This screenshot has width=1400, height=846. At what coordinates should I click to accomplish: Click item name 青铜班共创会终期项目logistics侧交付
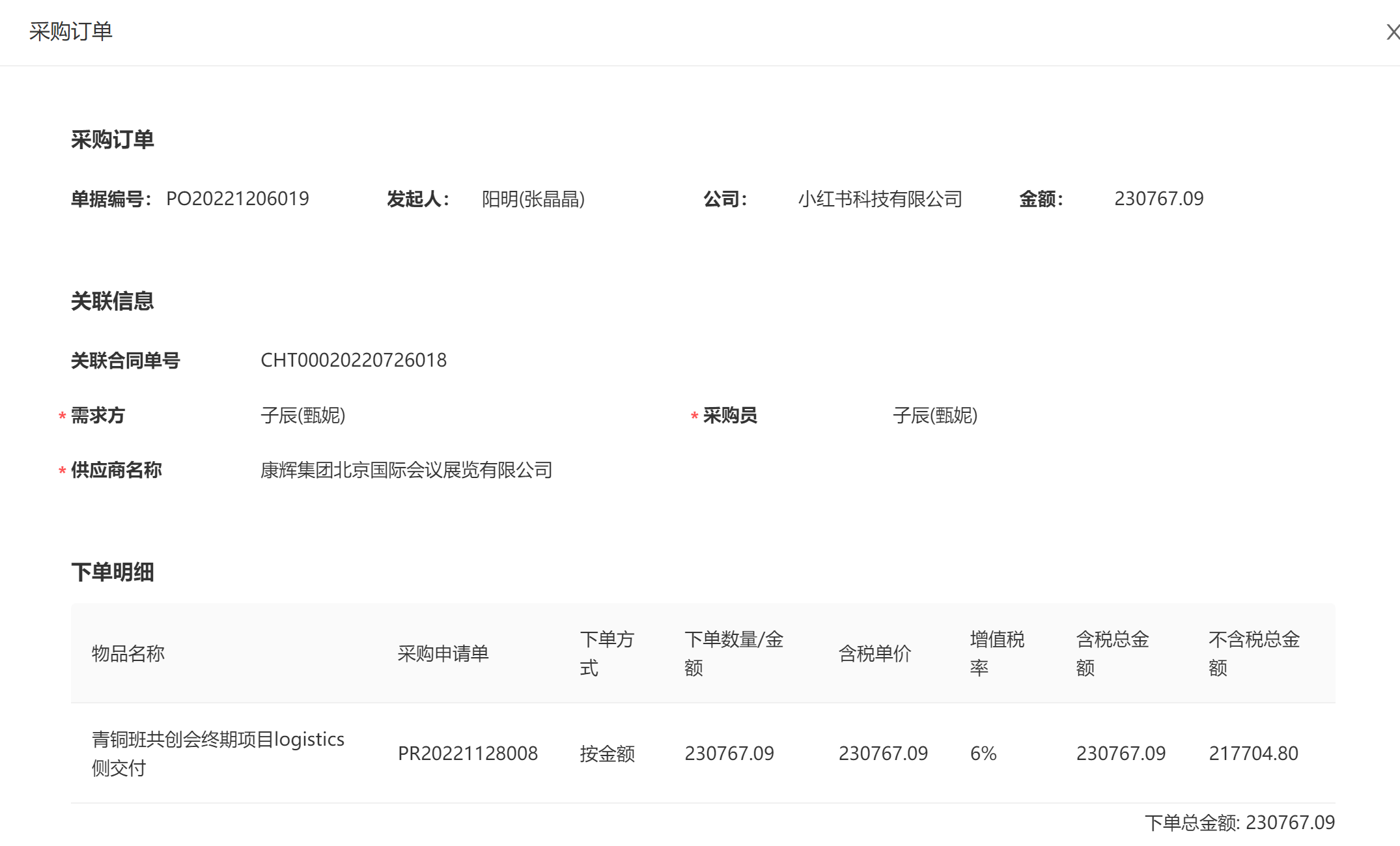[x=217, y=754]
